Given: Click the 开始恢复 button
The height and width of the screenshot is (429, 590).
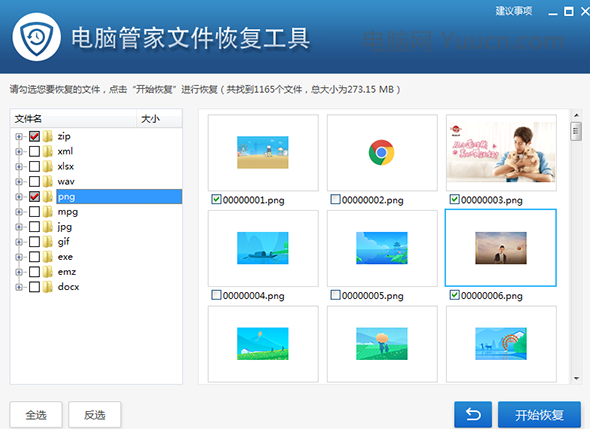Looking at the screenshot, I should point(539,415).
